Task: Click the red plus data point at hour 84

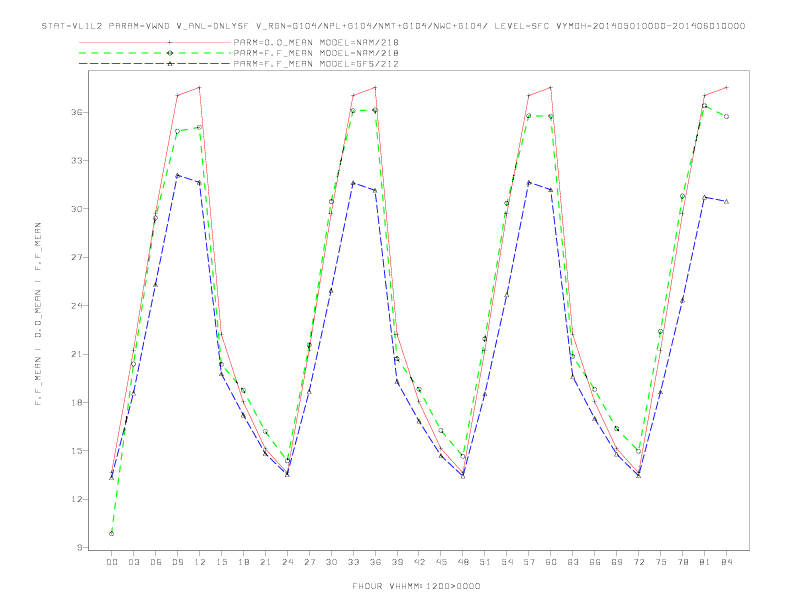Action: tap(726, 87)
